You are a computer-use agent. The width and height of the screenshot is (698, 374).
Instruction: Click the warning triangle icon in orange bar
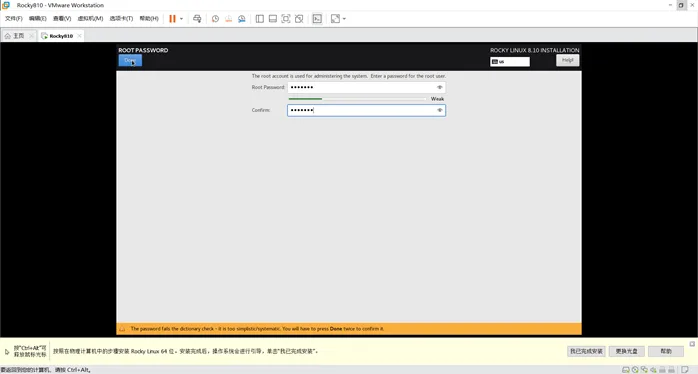pyautogui.click(x=122, y=329)
